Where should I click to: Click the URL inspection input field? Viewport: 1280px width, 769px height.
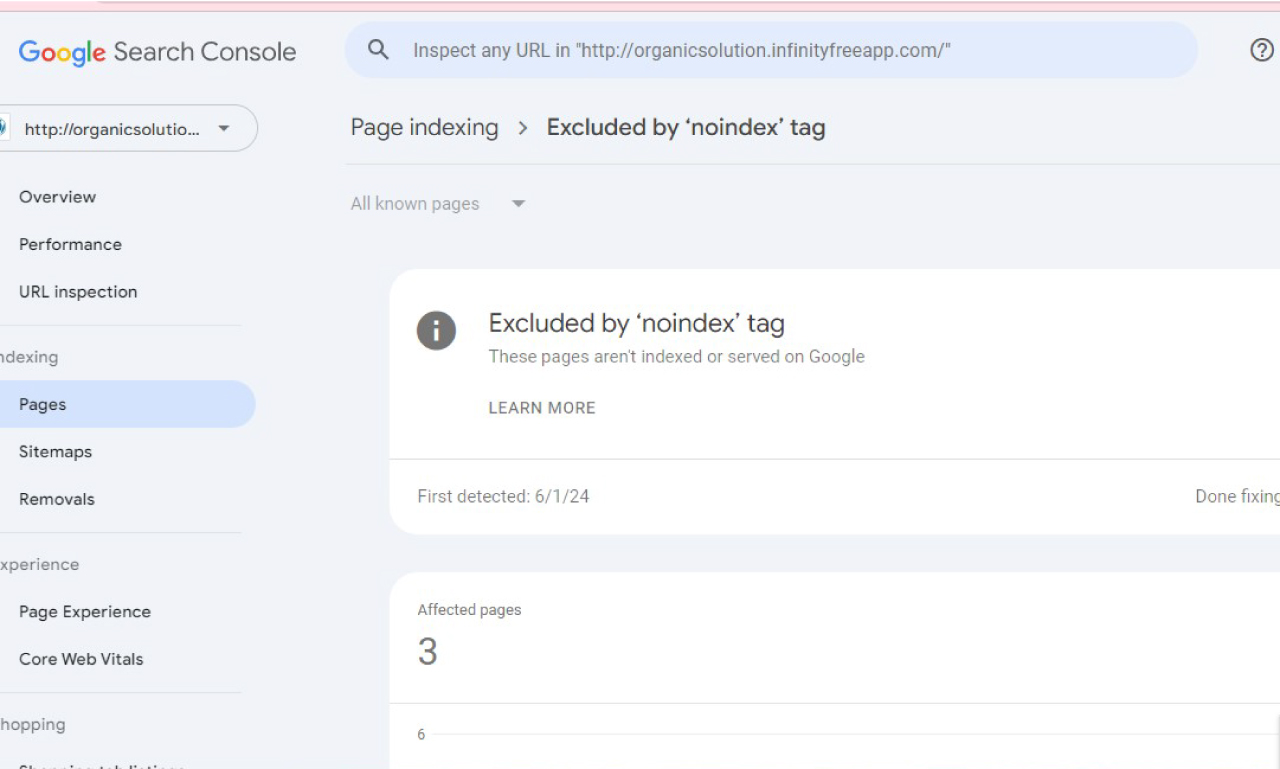pyautogui.click(x=700, y=50)
